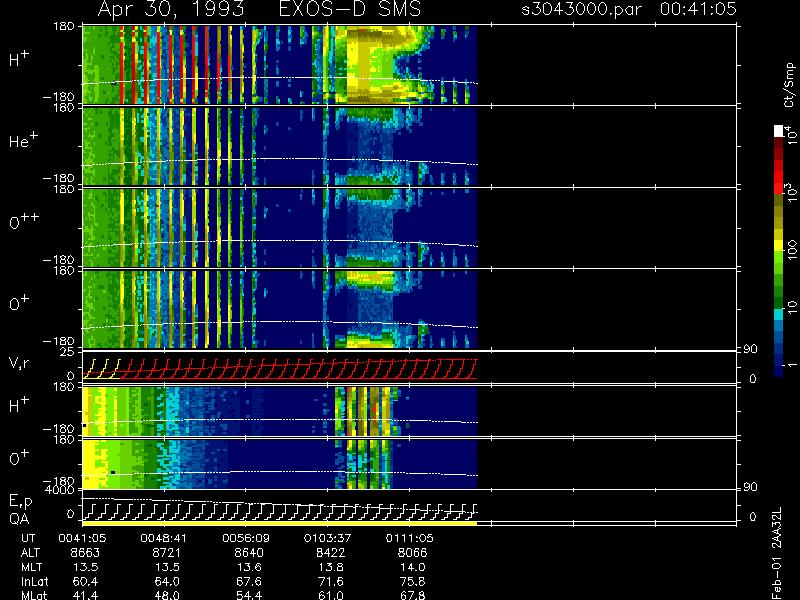The width and height of the screenshot is (800, 600).
Task: Click the yellow QA status bar
Action: point(280,523)
